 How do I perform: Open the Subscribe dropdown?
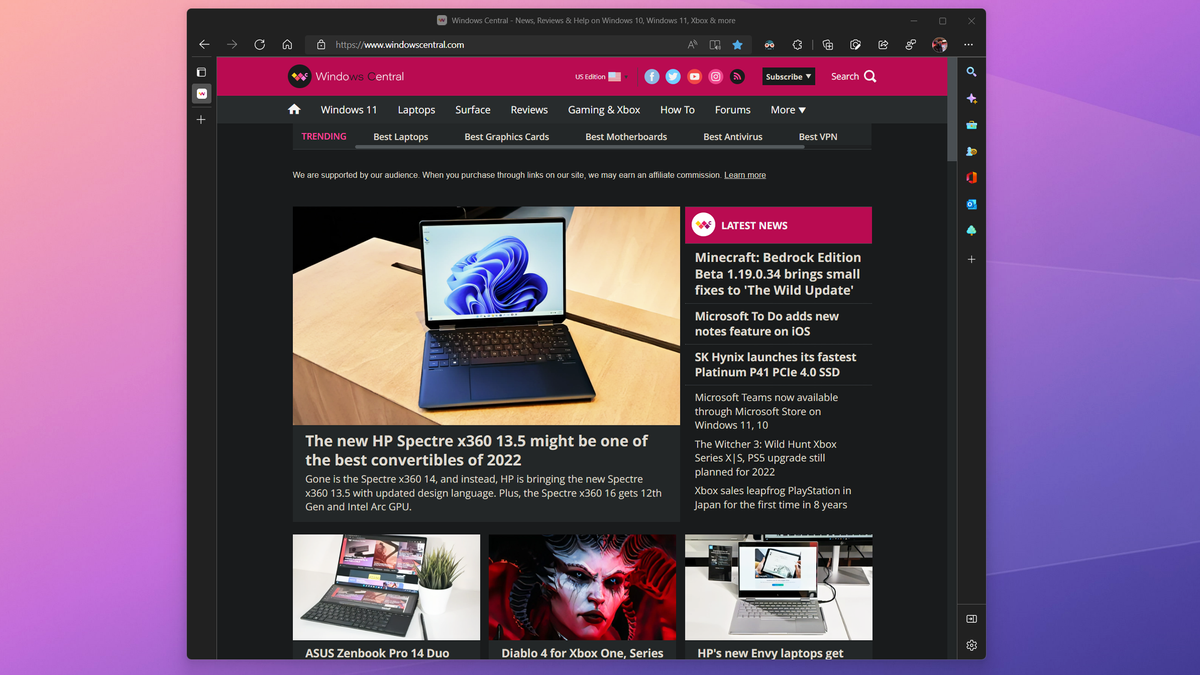point(788,76)
